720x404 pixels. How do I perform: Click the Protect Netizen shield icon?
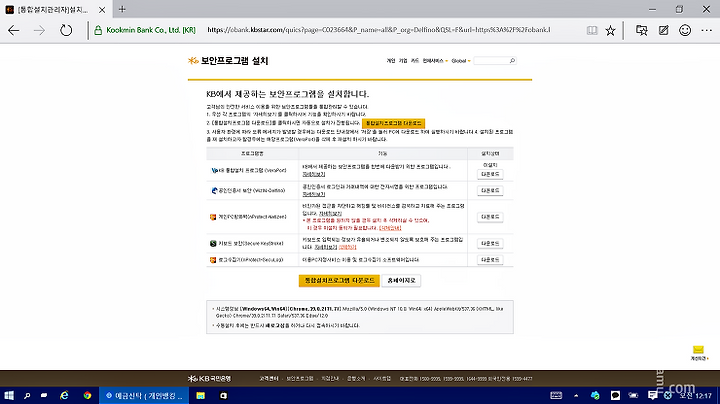click(213, 217)
